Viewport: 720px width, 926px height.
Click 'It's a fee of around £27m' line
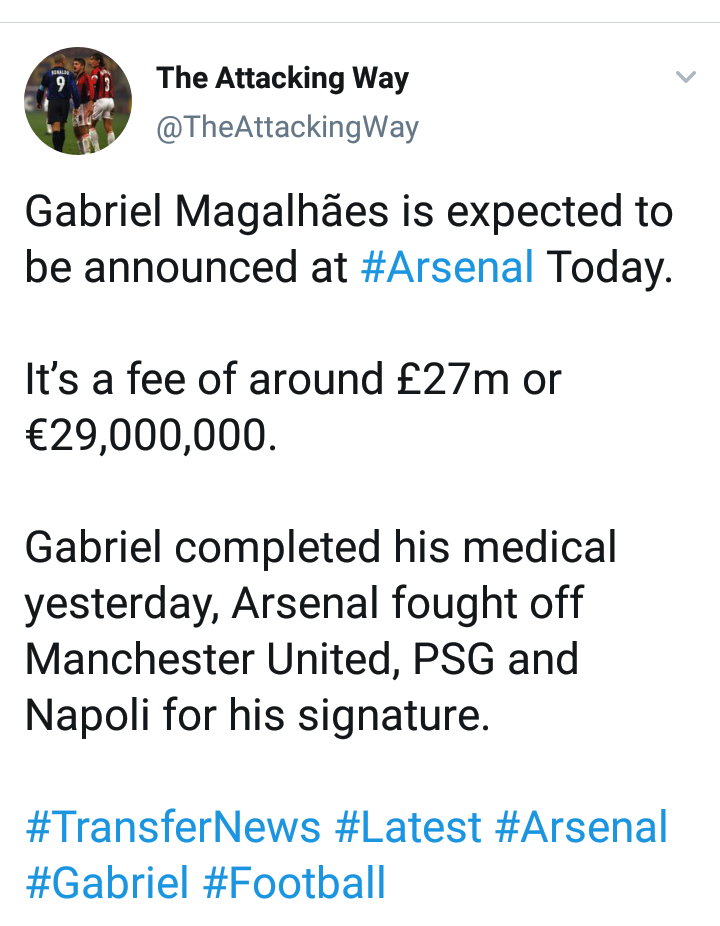click(292, 380)
